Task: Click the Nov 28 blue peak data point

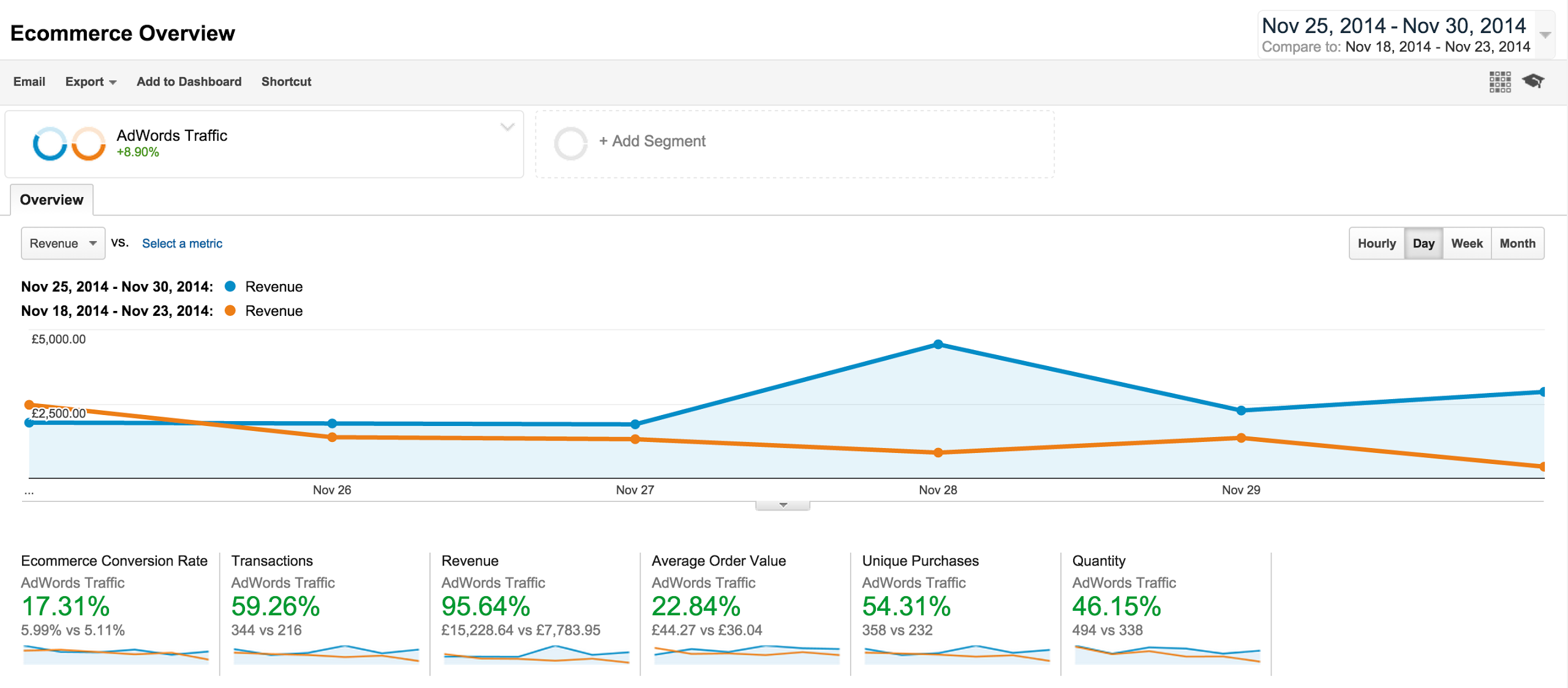Action: (938, 345)
